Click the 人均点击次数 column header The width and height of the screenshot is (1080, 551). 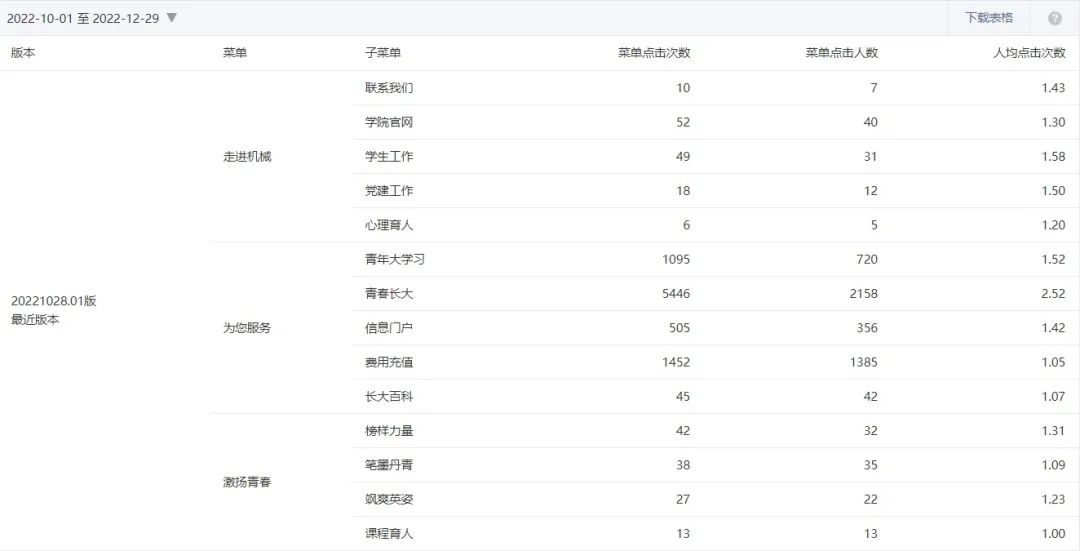coord(1029,53)
